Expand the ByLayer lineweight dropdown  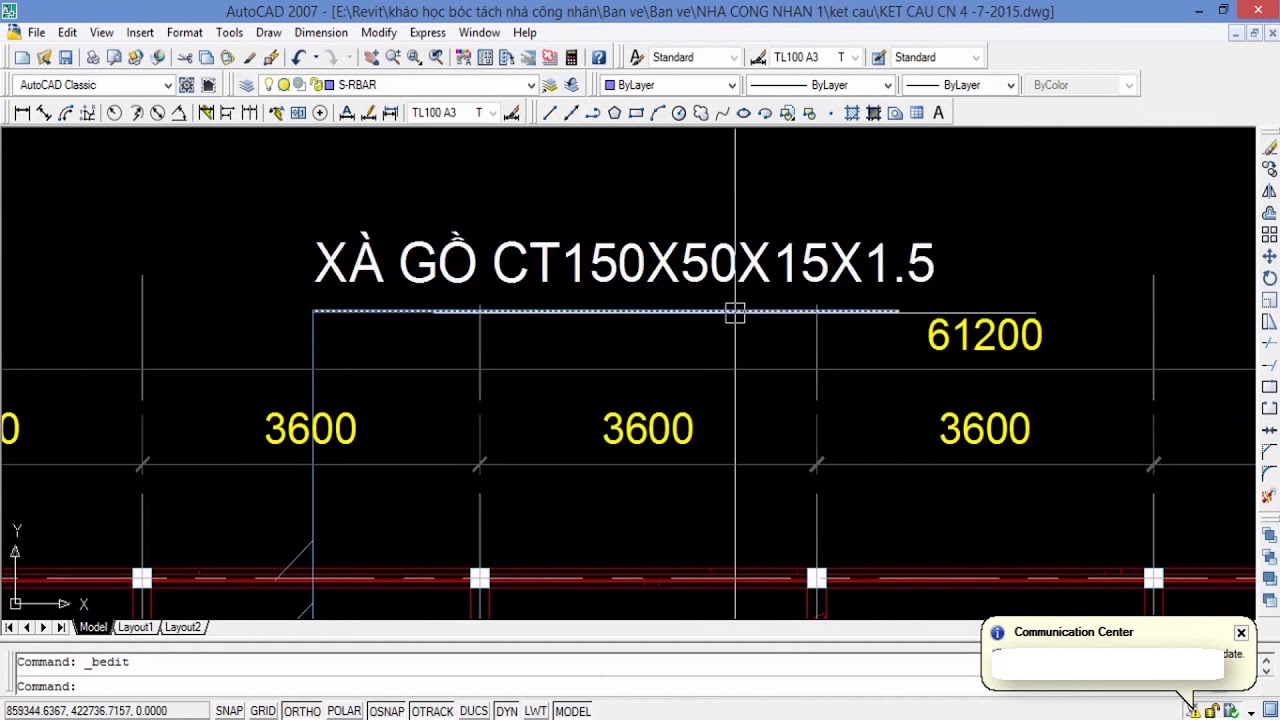click(x=1011, y=85)
